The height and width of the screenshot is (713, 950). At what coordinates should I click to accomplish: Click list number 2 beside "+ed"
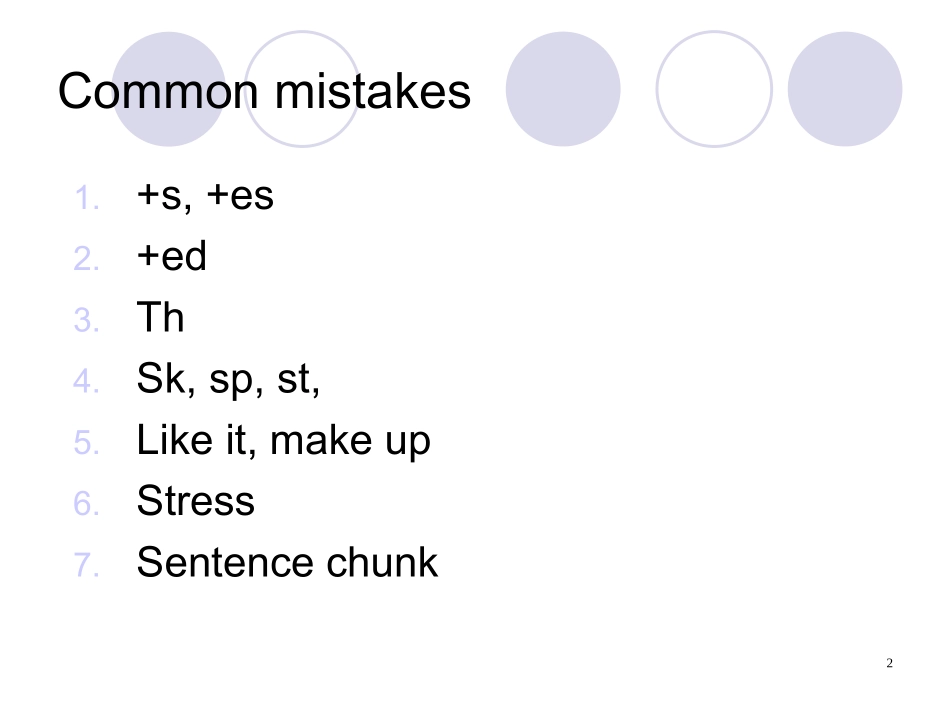tap(87, 259)
